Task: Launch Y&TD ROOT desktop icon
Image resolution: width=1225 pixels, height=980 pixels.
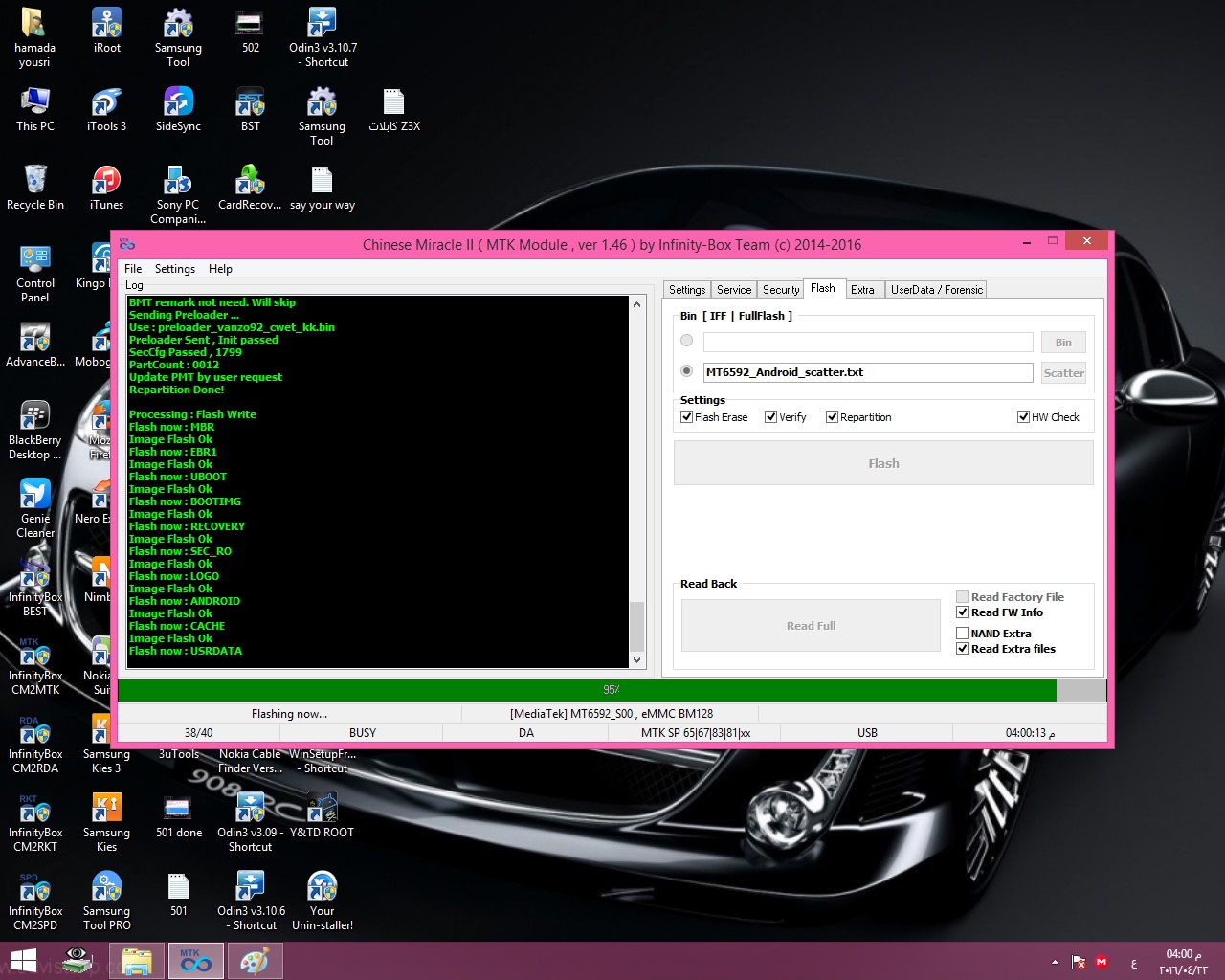Action: click(323, 815)
